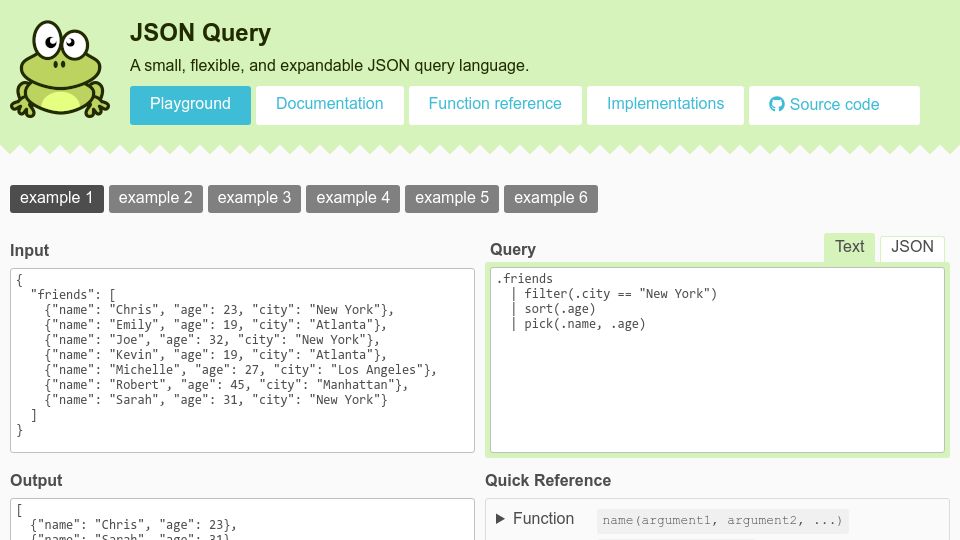Viewport: 960px width, 540px height.
Task: Open the Playground tab
Action: pyautogui.click(x=190, y=105)
